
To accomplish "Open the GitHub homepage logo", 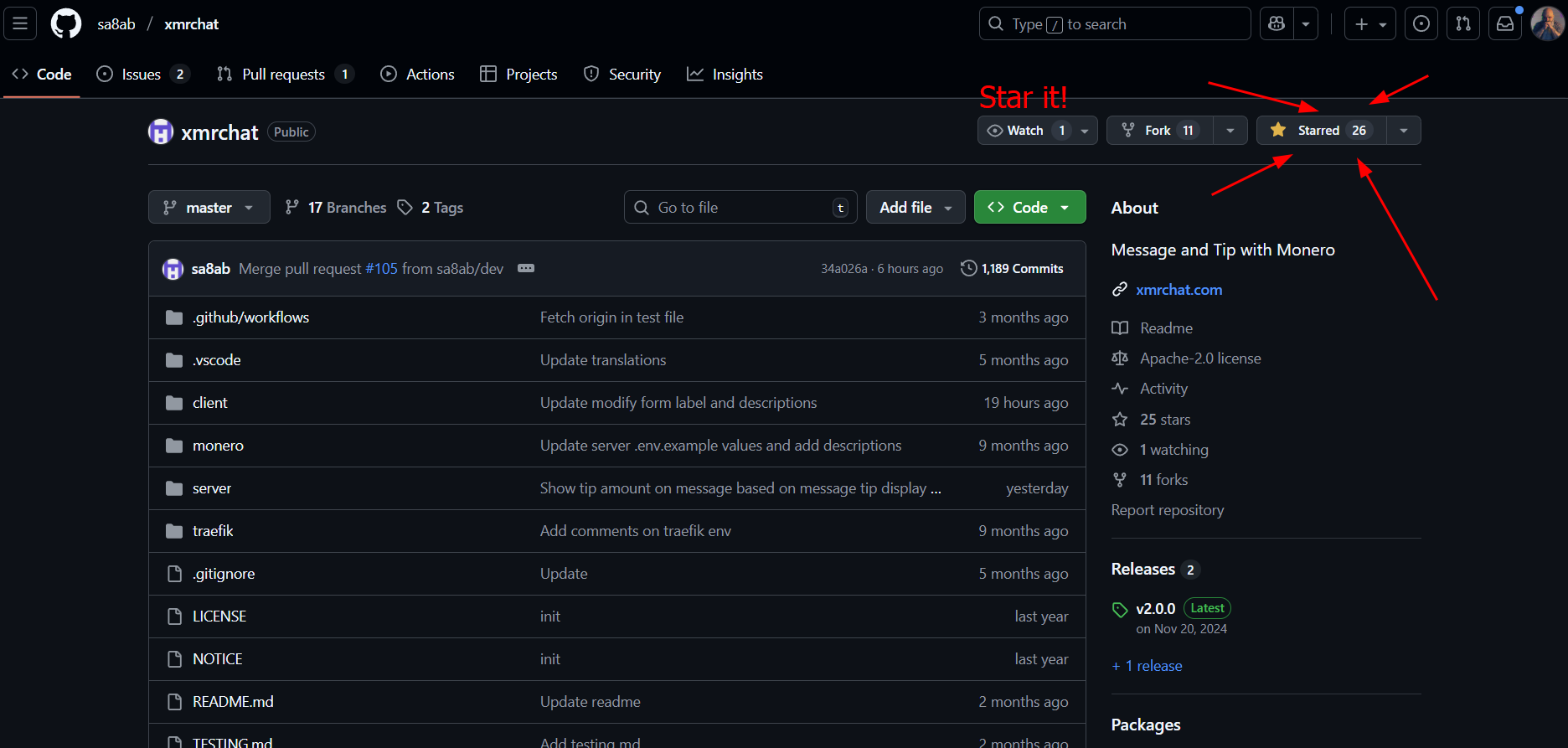I will 66,23.
